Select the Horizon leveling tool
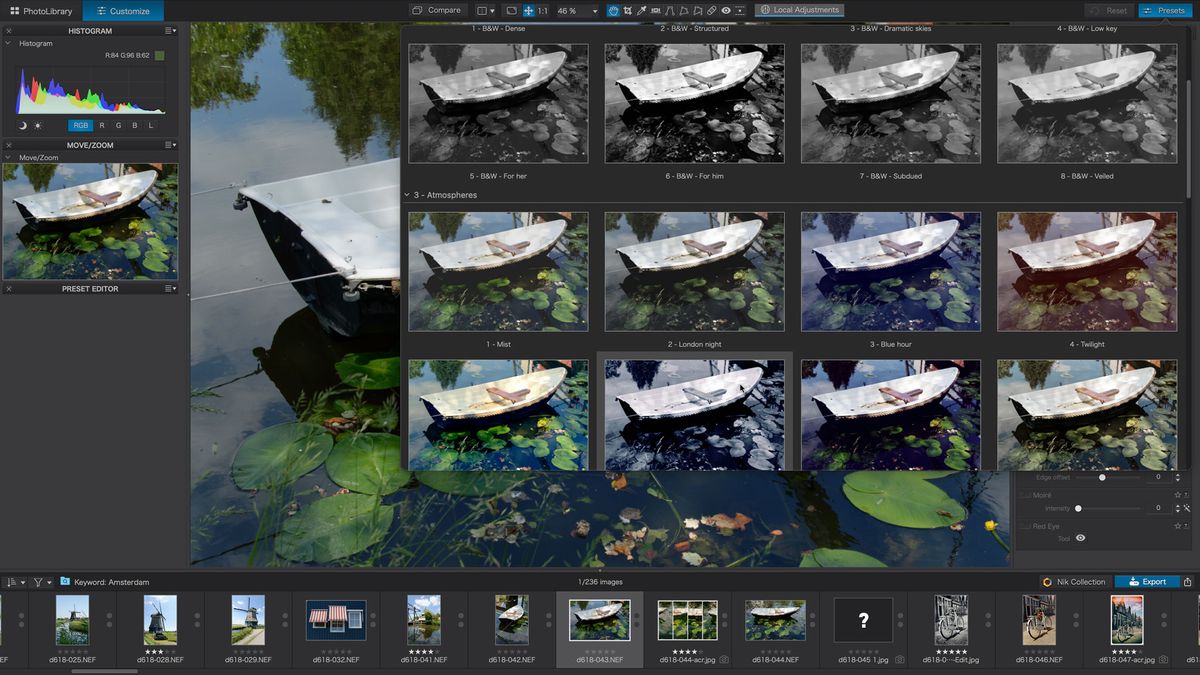Viewport: 1200px width, 675px height. (x=655, y=10)
